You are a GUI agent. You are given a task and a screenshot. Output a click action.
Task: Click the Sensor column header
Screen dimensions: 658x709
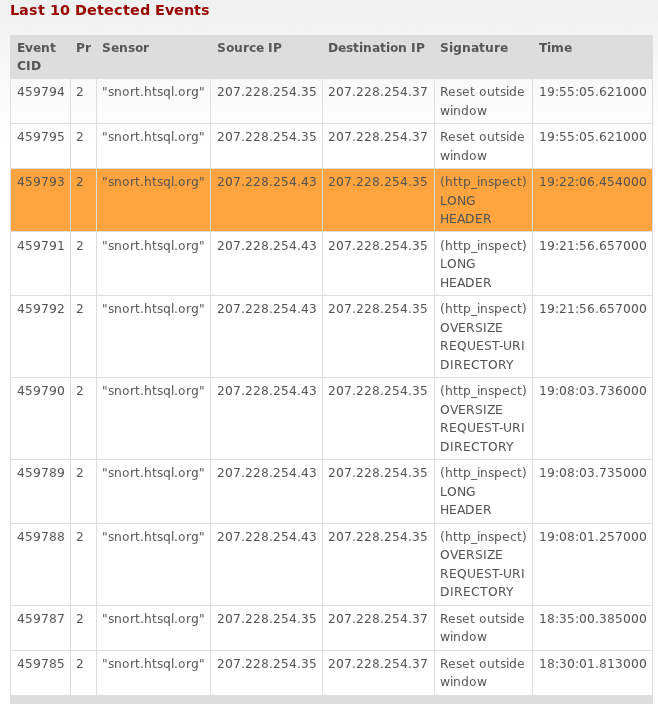click(x=125, y=47)
